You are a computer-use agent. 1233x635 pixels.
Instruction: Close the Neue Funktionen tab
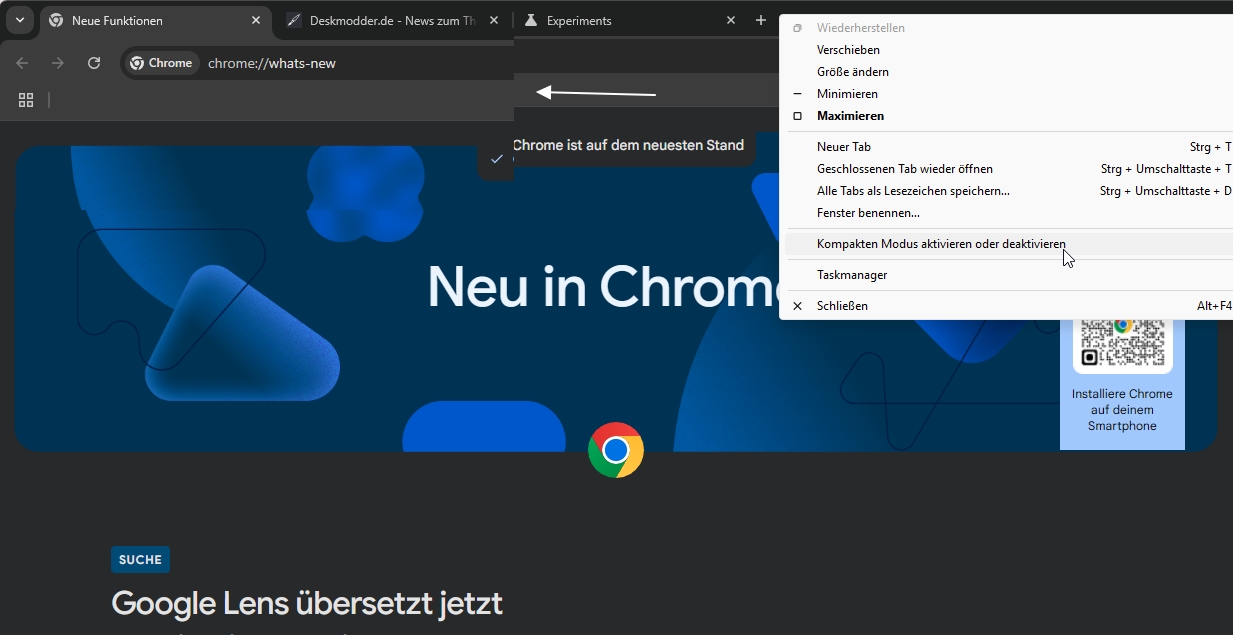(256, 20)
